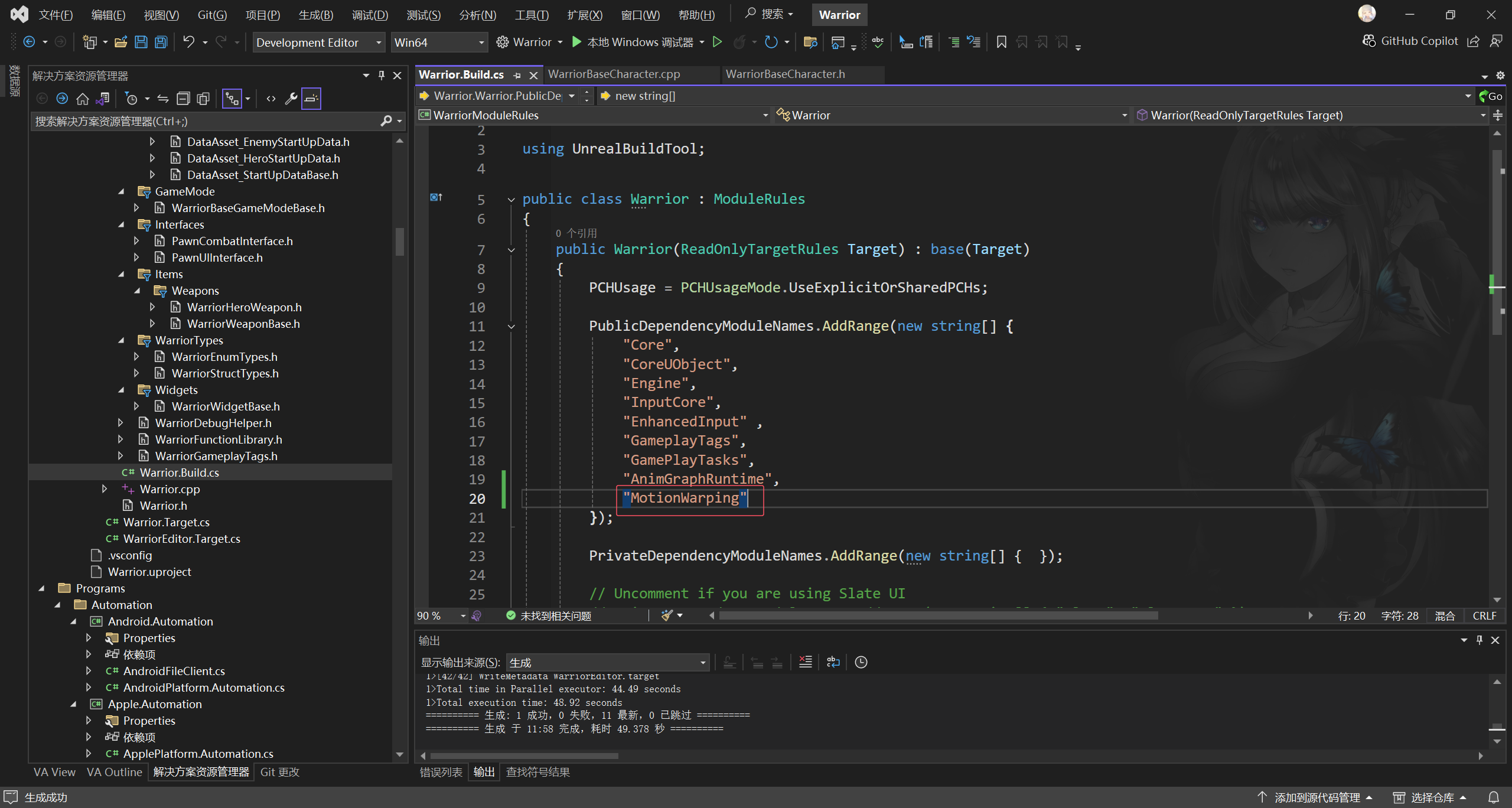The height and width of the screenshot is (808, 1512).
Task: Click the toggle bookmark icon
Action: pos(1001,42)
